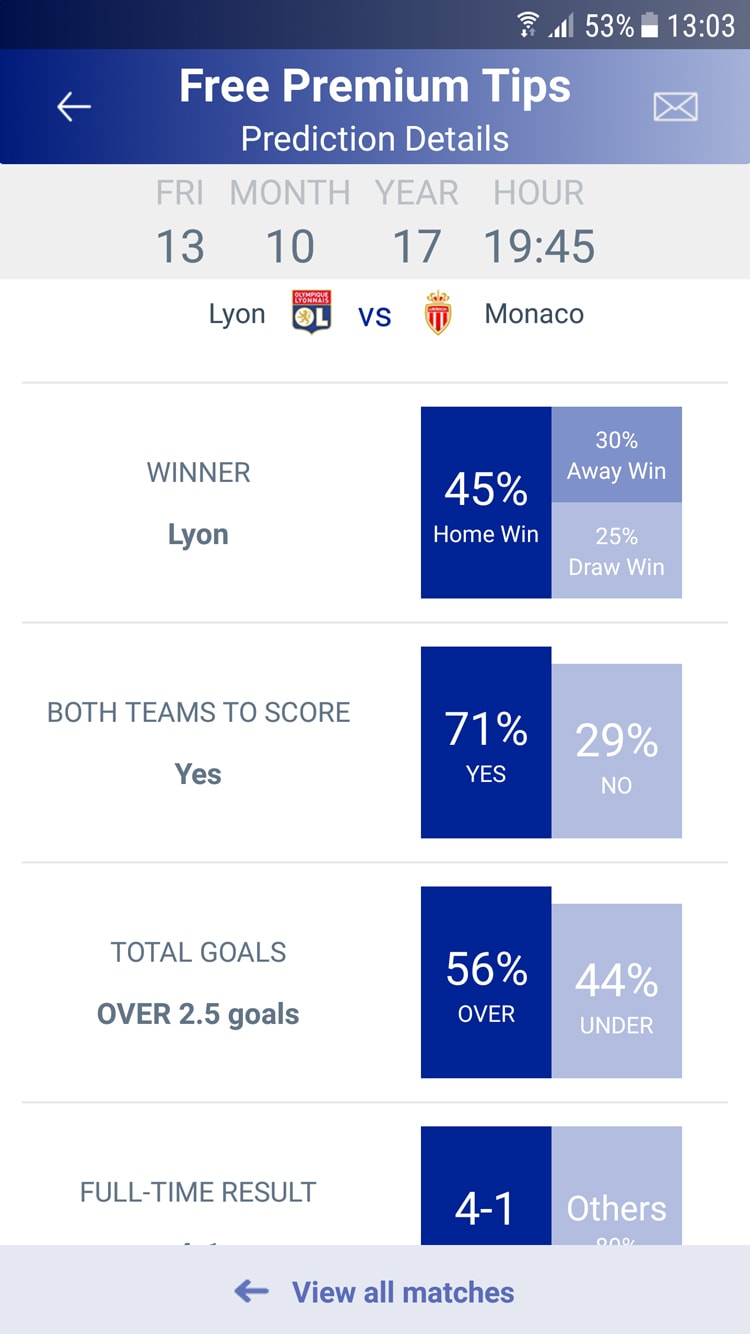
Task: Select the 30% Away Win segment
Action: pos(616,454)
